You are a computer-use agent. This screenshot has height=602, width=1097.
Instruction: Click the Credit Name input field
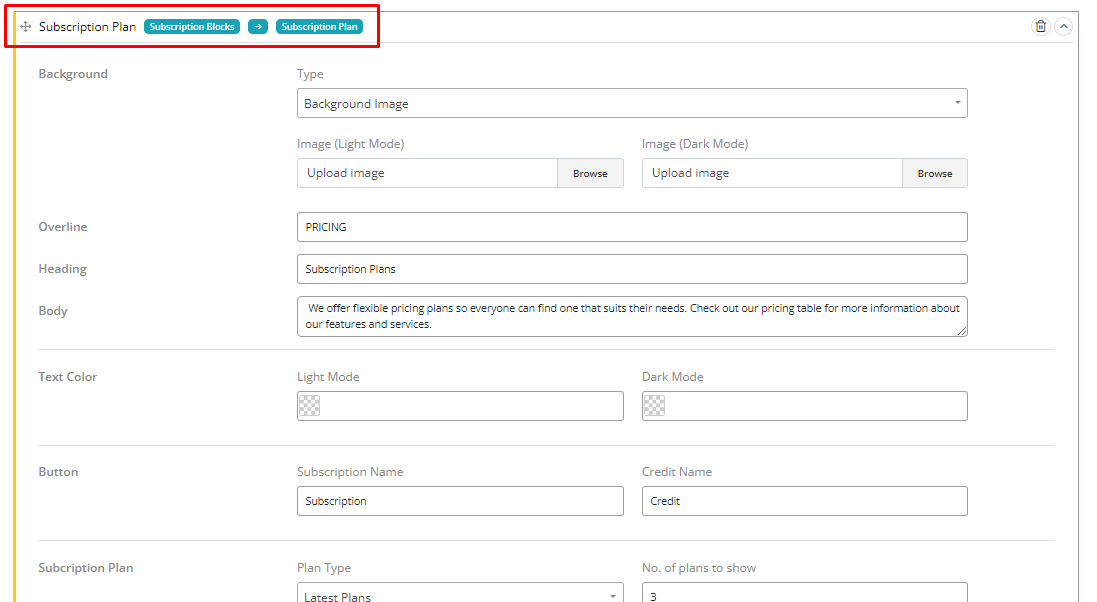pos(804,501)
